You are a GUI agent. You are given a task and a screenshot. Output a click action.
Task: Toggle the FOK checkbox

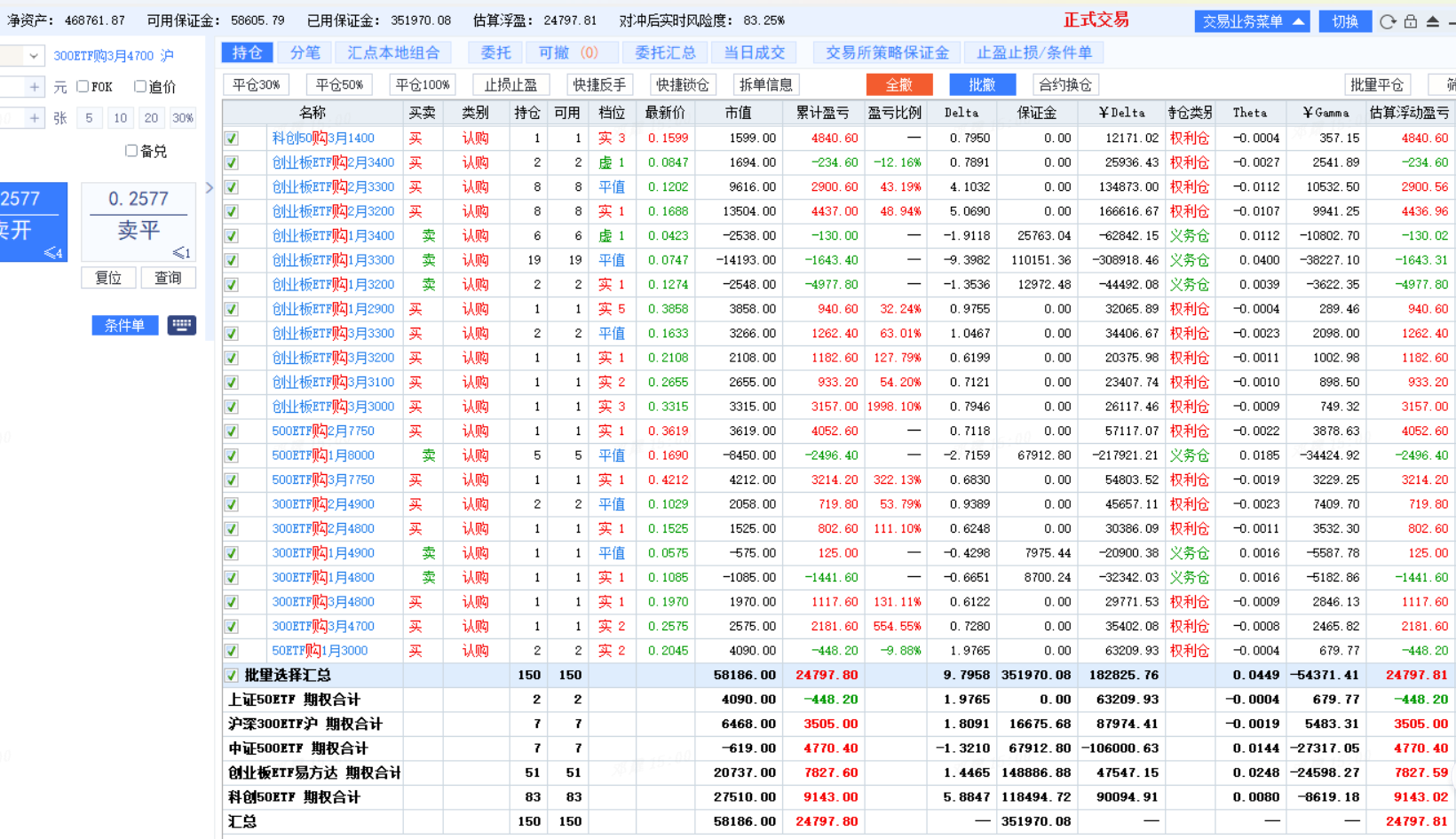pos(83,87)
